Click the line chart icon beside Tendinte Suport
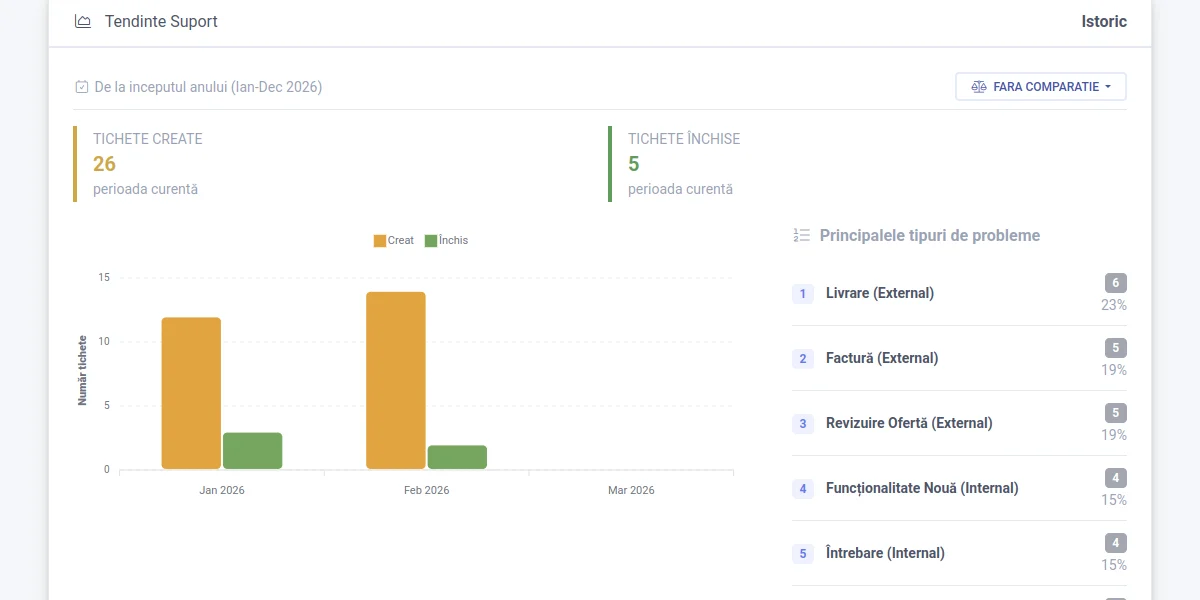 (81, 21)
